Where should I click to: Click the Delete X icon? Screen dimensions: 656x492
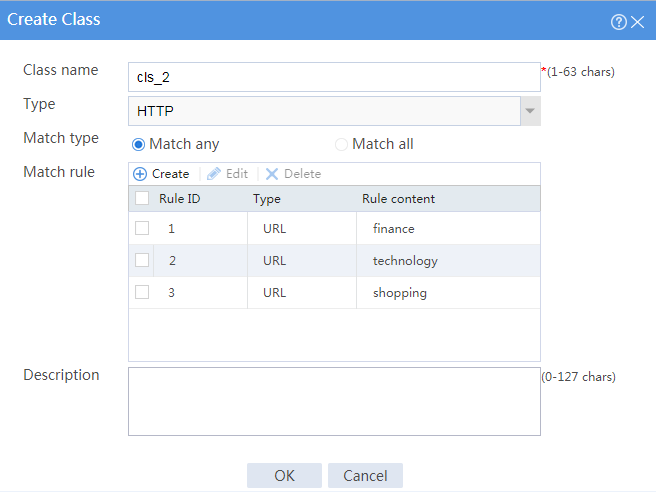272,174
